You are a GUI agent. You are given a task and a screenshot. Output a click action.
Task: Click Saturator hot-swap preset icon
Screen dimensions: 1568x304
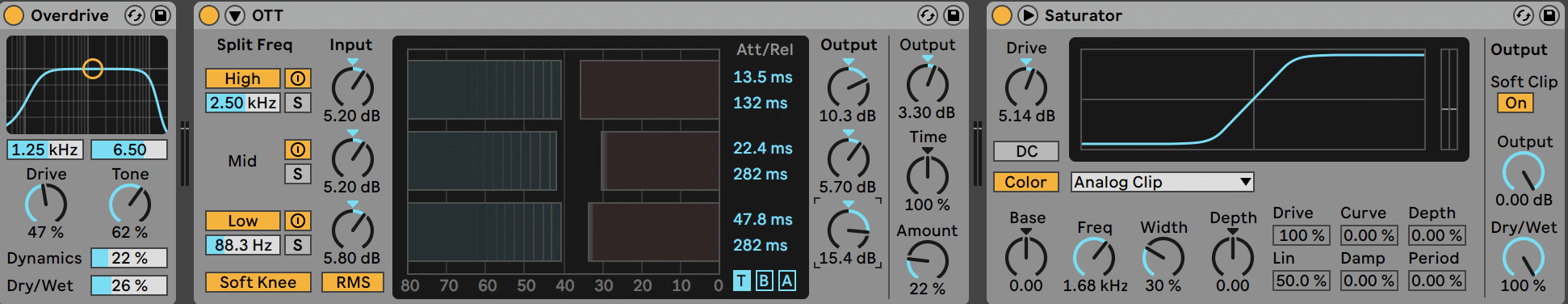click(x=1524, y=15)
